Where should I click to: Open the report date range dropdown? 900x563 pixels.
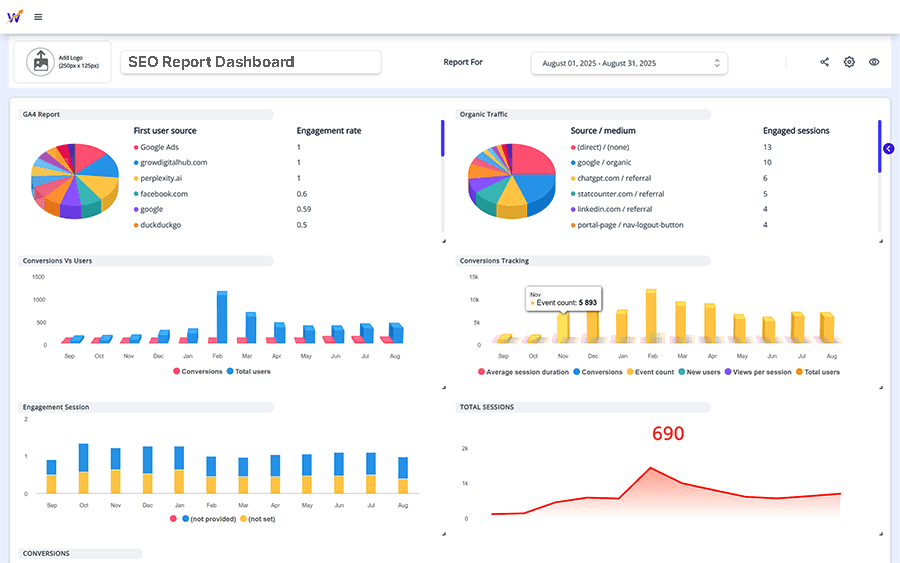pyautogui.click(x=629, y=63)
